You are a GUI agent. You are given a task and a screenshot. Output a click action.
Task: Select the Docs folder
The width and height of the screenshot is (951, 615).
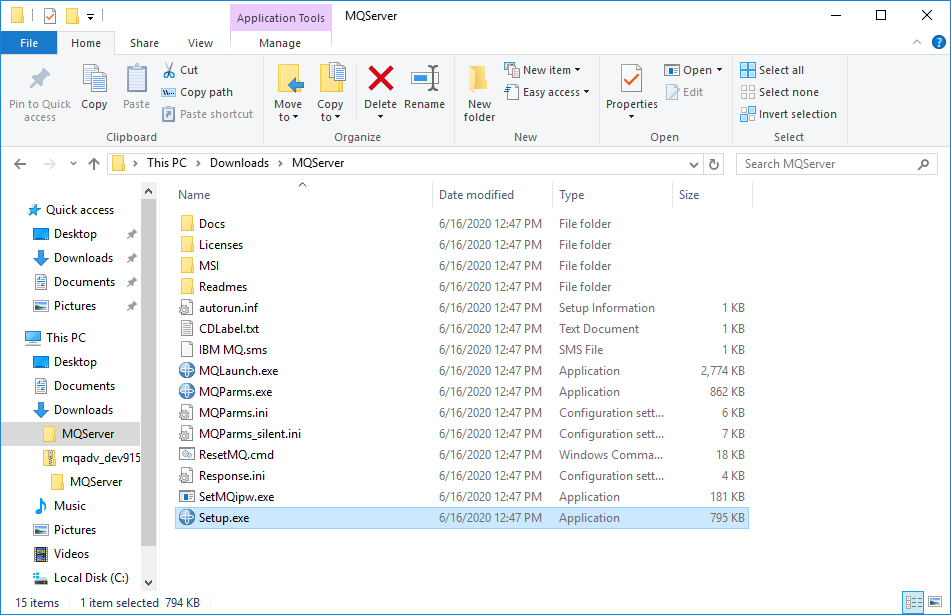(x=212, y=224)
